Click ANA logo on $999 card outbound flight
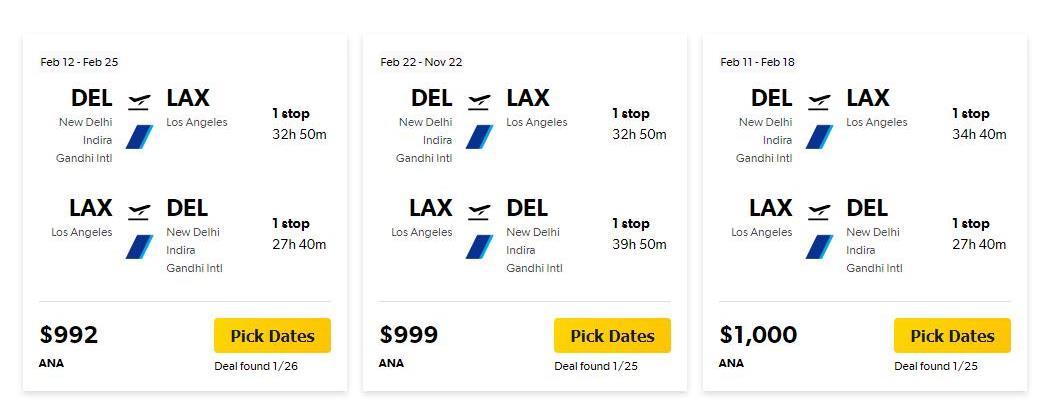This screenshot has width=1058, height=407. coord(479,137)
